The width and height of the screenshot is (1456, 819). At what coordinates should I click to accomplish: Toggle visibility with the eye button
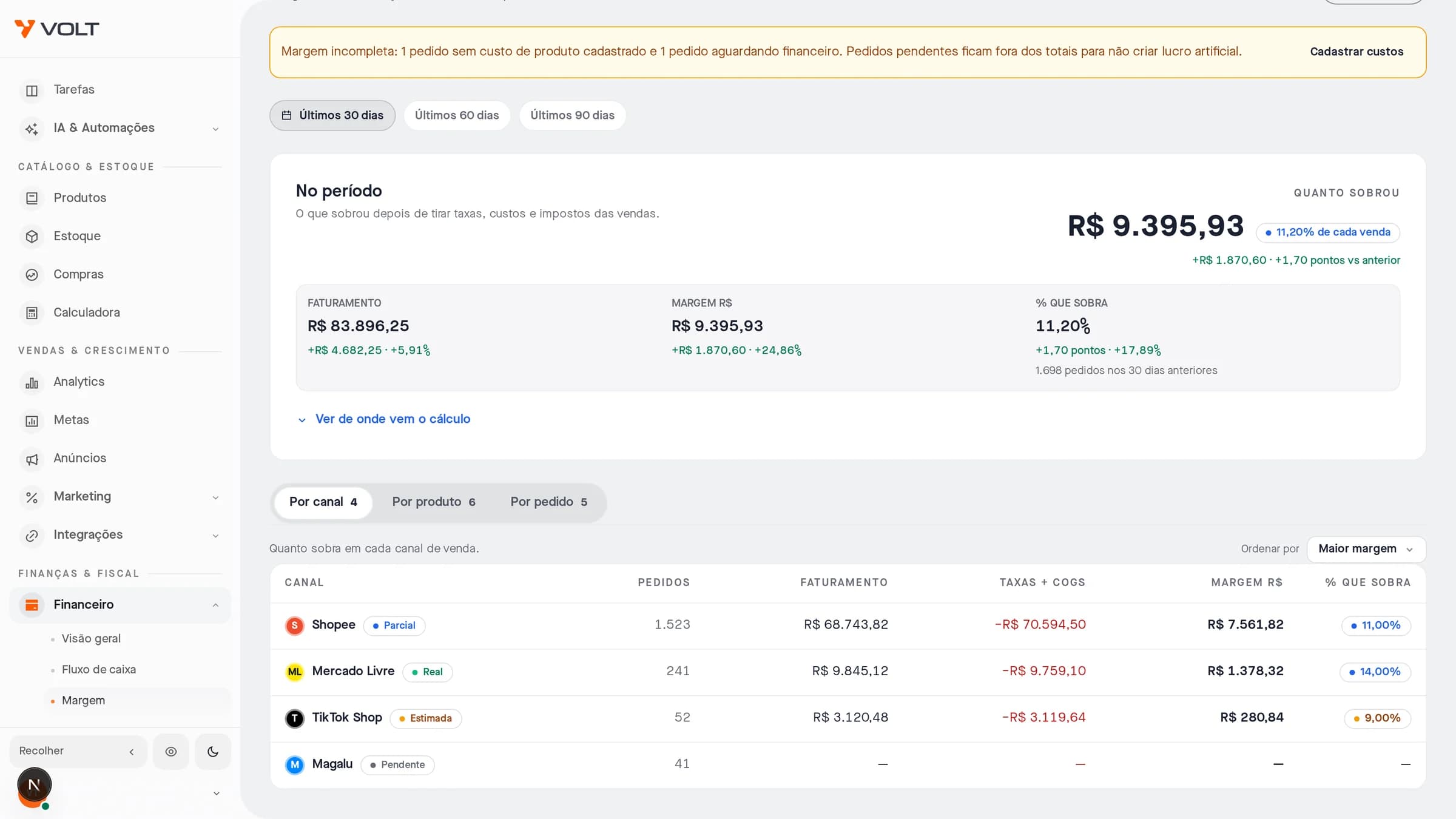(171, 752)
